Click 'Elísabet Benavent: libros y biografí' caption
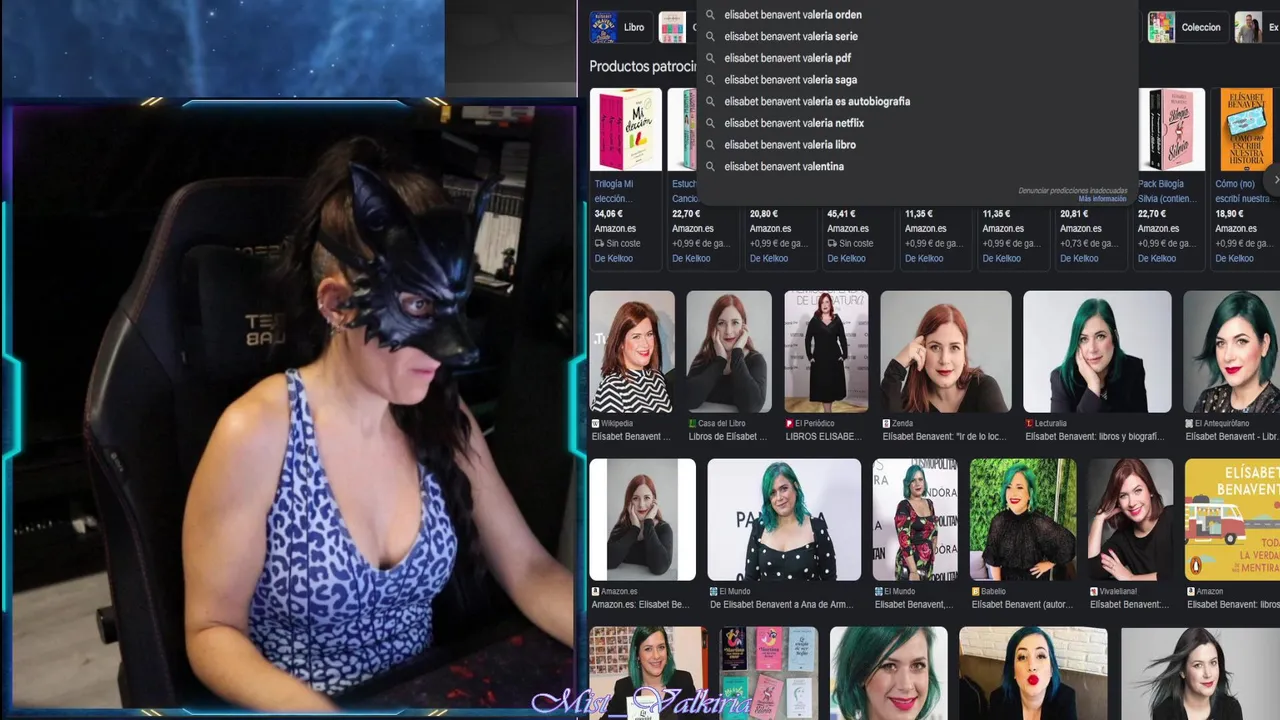Screen dimensions: 1280x720 click(1096, 437)
